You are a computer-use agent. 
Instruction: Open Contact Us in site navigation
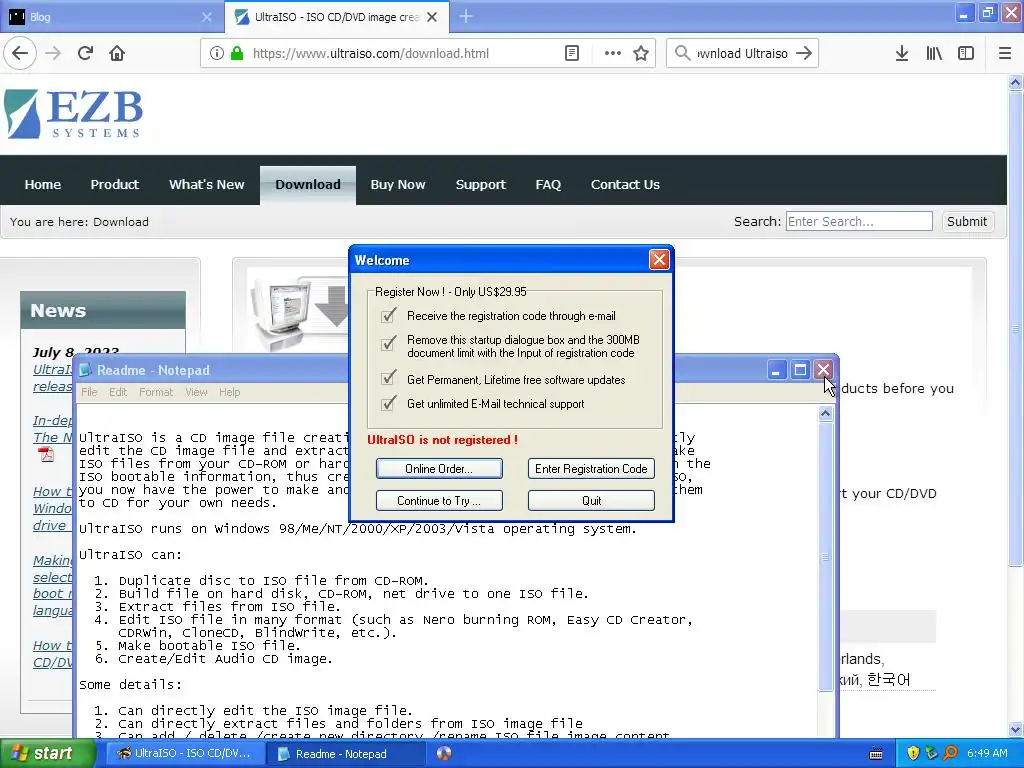point(625,185)
